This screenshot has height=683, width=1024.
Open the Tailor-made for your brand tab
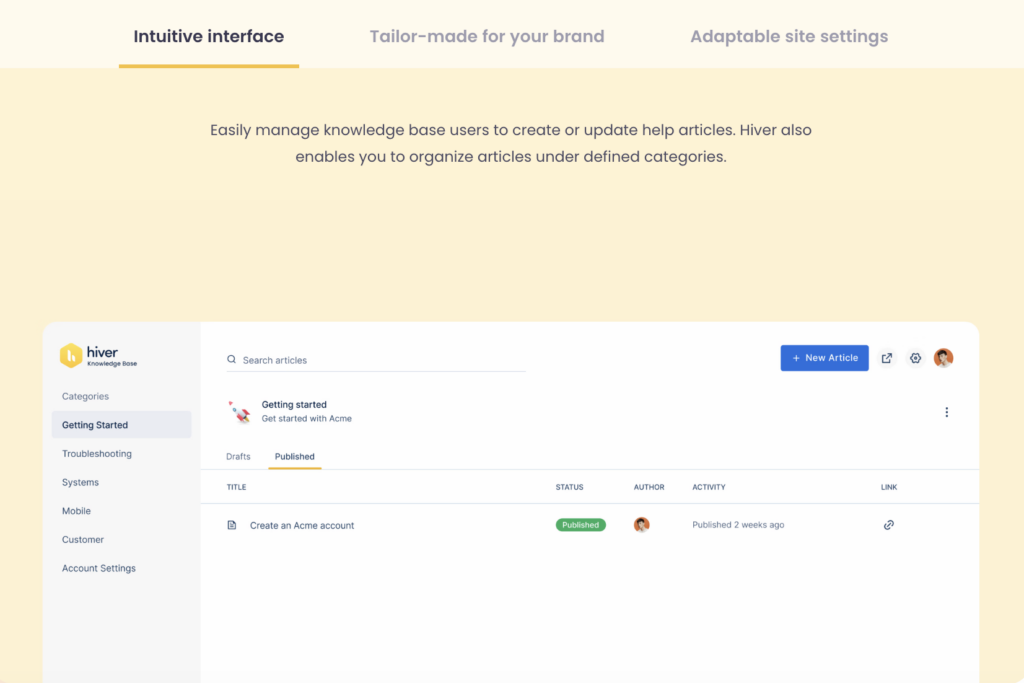(487, 37)
